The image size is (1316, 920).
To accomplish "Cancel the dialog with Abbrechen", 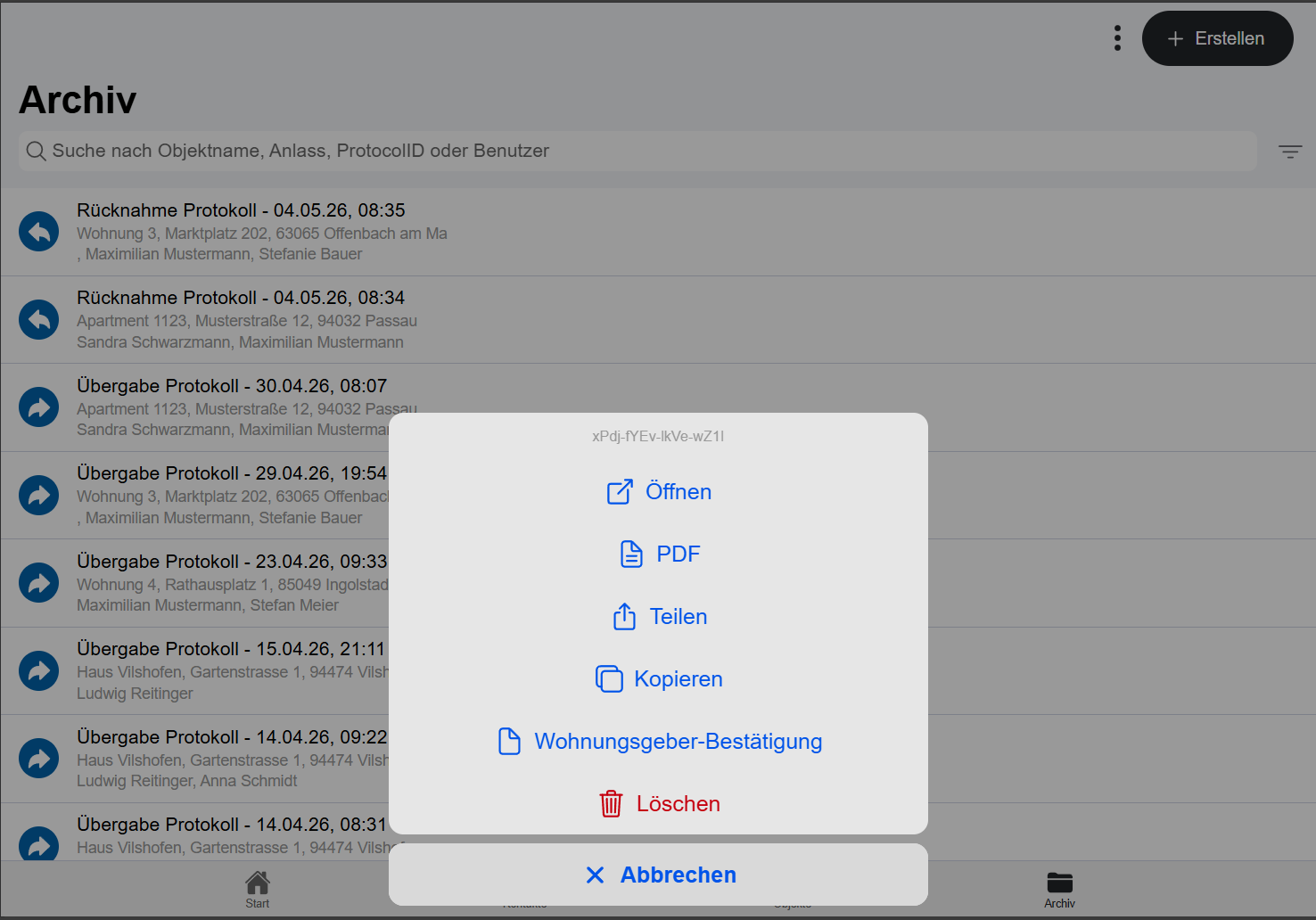I will coord(659,875).
